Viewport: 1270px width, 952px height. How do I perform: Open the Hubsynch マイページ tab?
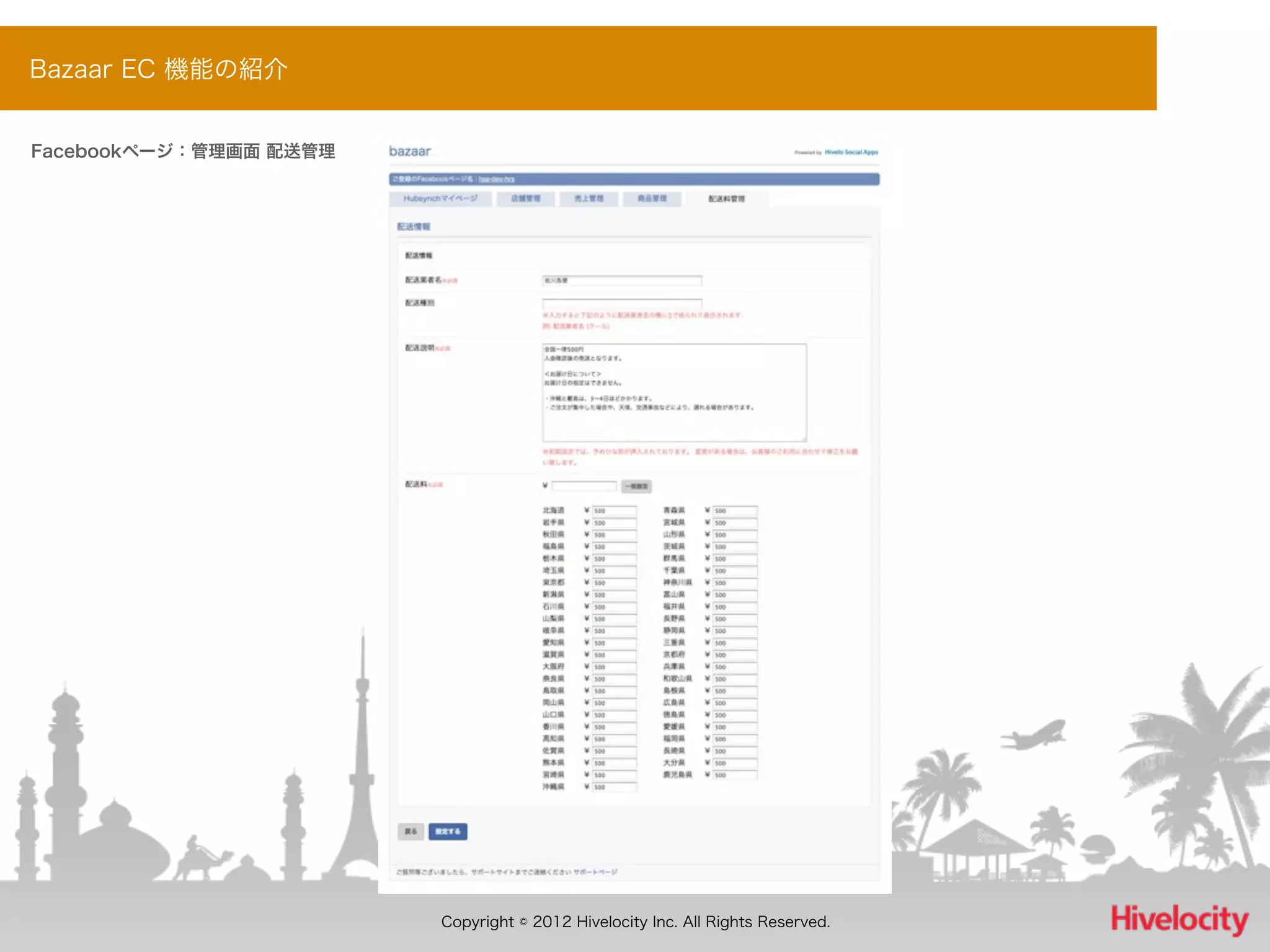[x=440, y=198]
